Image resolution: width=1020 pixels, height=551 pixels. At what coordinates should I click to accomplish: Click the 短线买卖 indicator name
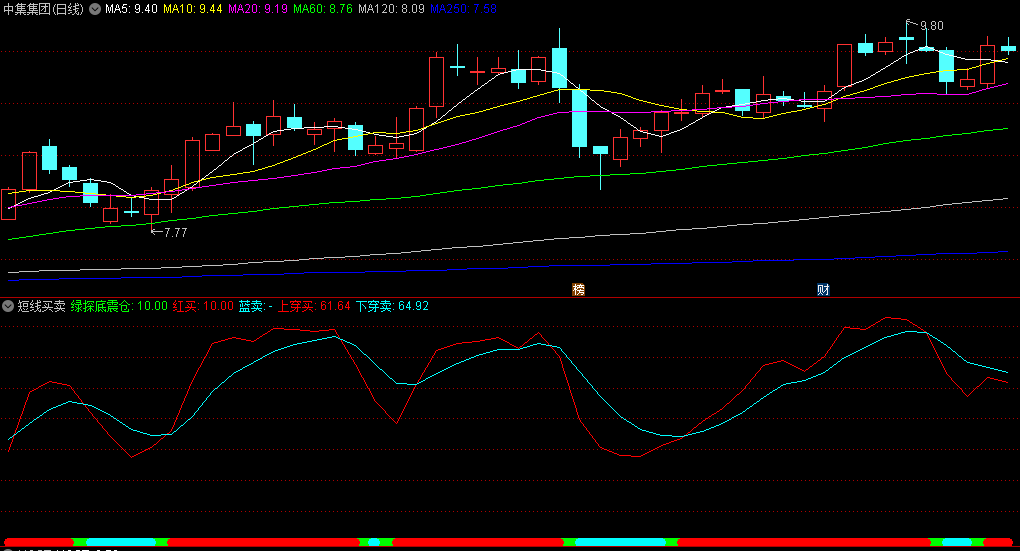click(x=41, y=306)
